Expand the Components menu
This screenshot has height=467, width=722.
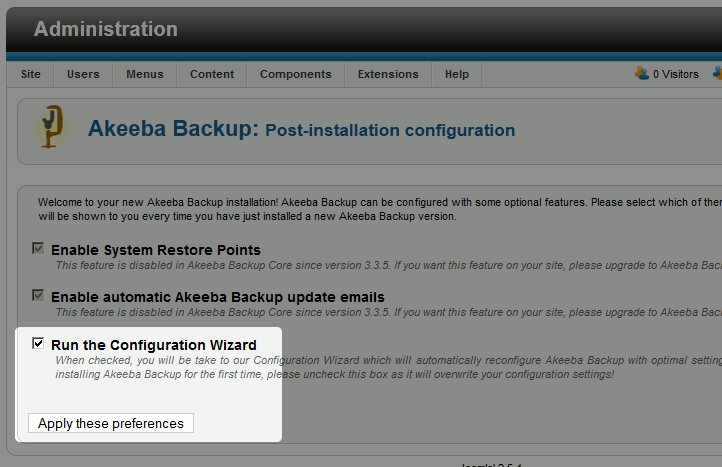click(x=295, y=74)
